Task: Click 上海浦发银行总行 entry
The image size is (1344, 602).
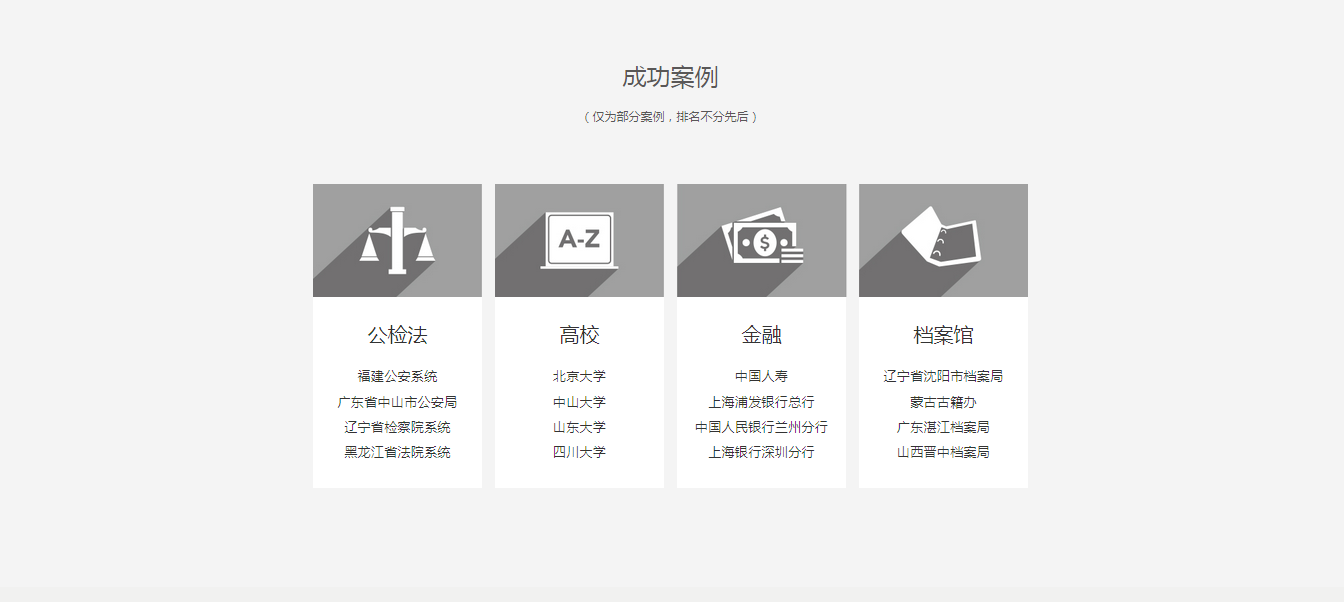Action: [761, 402]
